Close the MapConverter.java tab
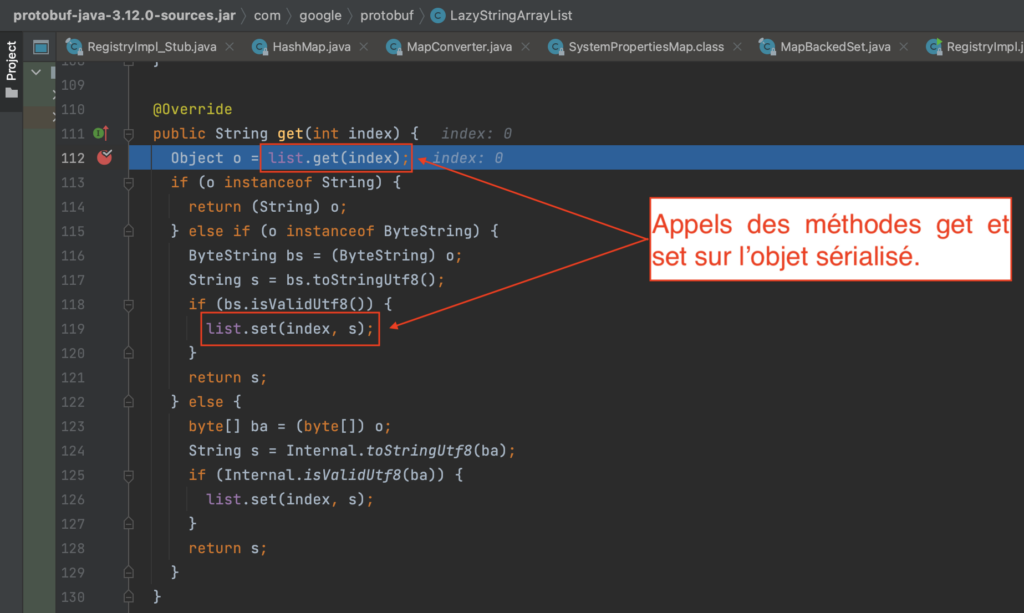The height and width of the screenshot is (613, 1024). [x=525, y=47]
